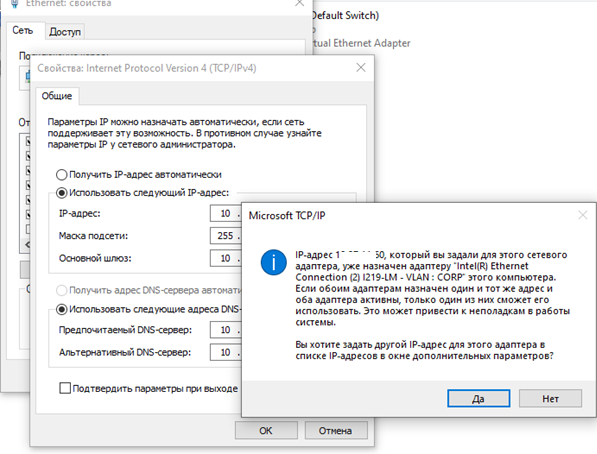Click the Default Switch text in background window
The image size is (597, 454).
(x=345, y=16)
